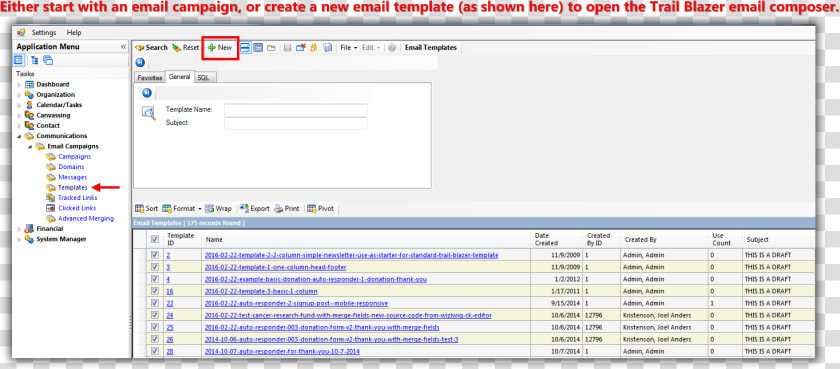Switch to the General tab
This screenshot has width=840, height=369.
[179, 77]
